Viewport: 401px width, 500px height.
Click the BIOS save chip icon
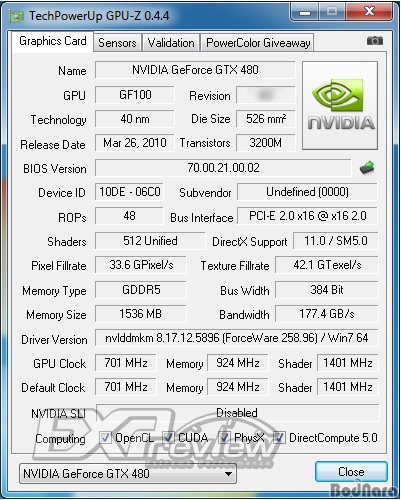pos(367,168)
